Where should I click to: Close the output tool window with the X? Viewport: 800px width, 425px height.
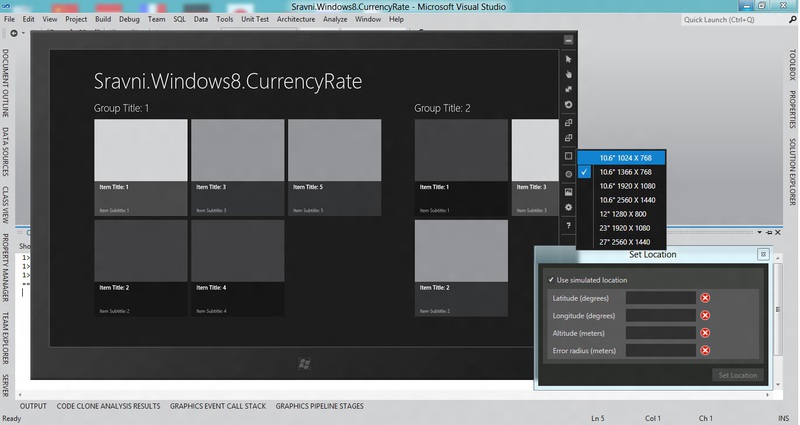coord(778,233)
